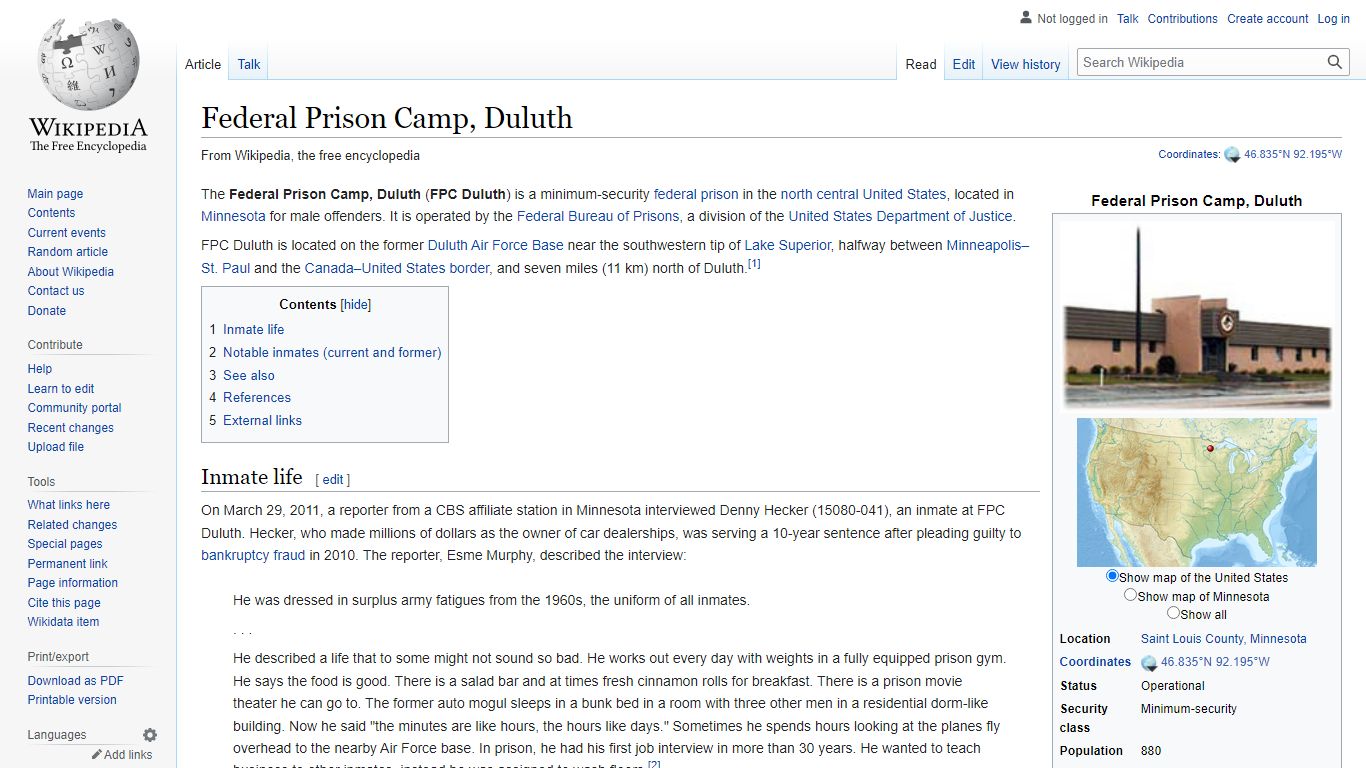Image resolution: width=1366 pixels, height=768 pixels.
Task: Click the United States location map image
Action: (x=1197, y=492)
